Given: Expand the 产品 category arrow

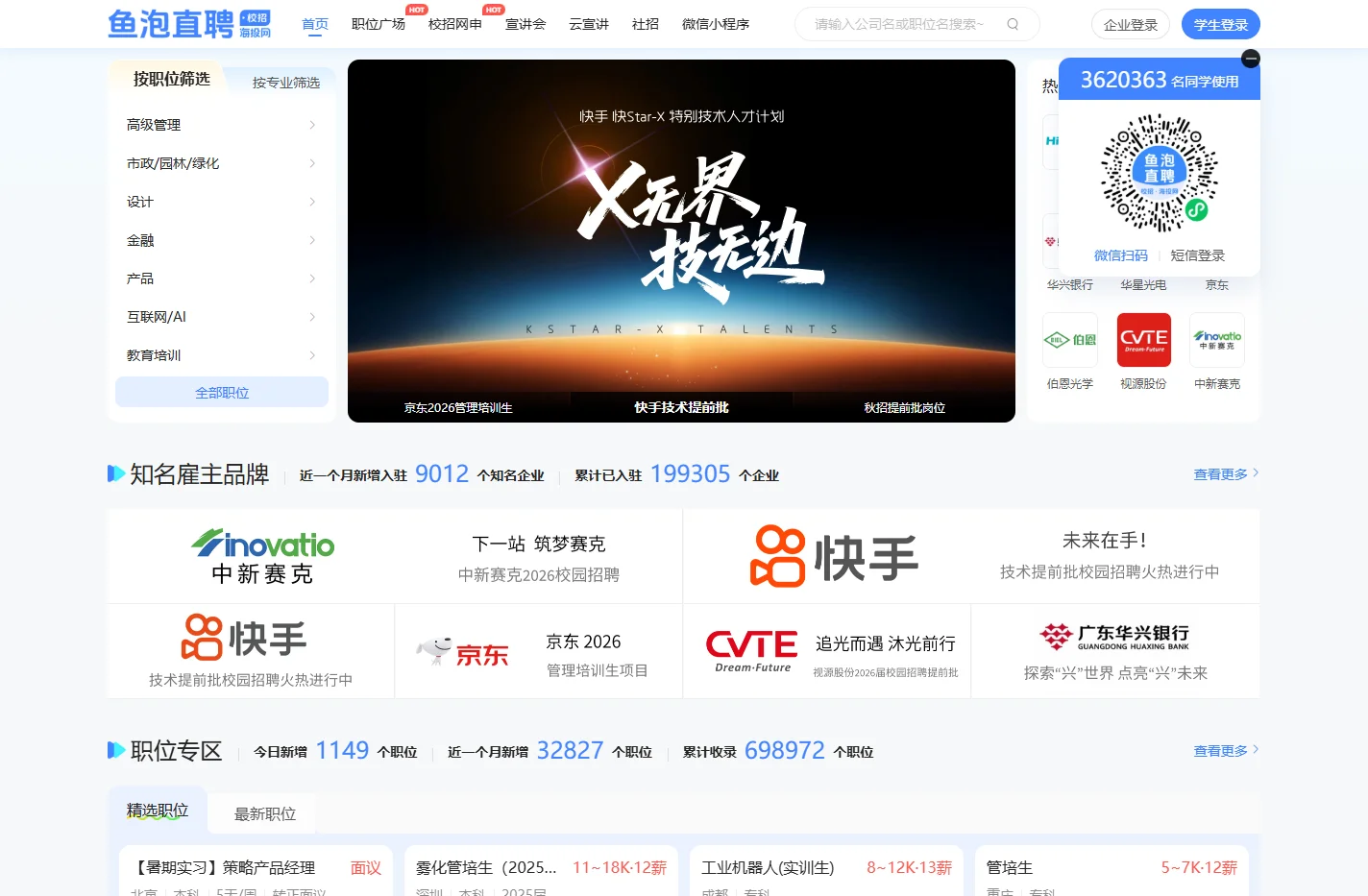Looking at the screenshot, I should coord(312,278).
